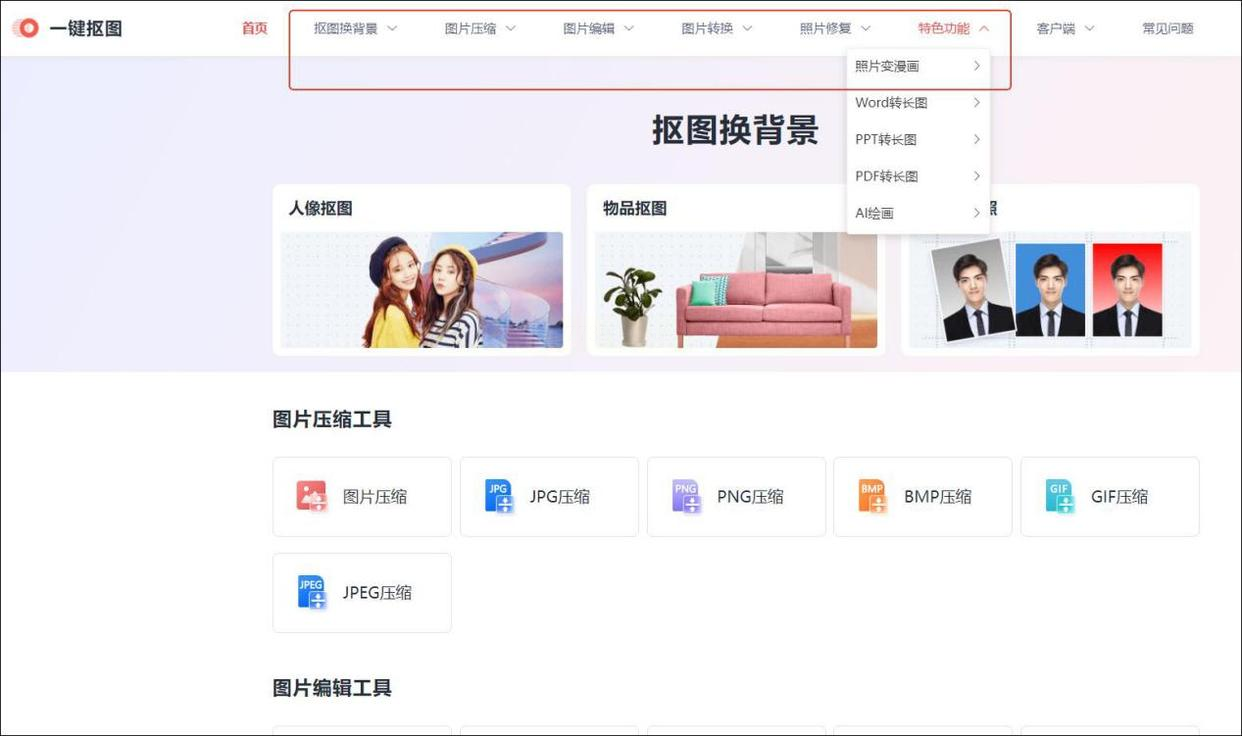
Task: Open the 特色功能 nav item
Action: (944, 28)
